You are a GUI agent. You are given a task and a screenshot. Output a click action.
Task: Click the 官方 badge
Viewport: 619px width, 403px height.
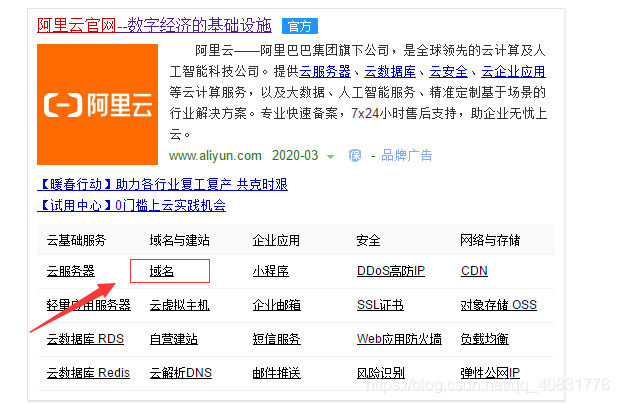[x=300, y=26]
